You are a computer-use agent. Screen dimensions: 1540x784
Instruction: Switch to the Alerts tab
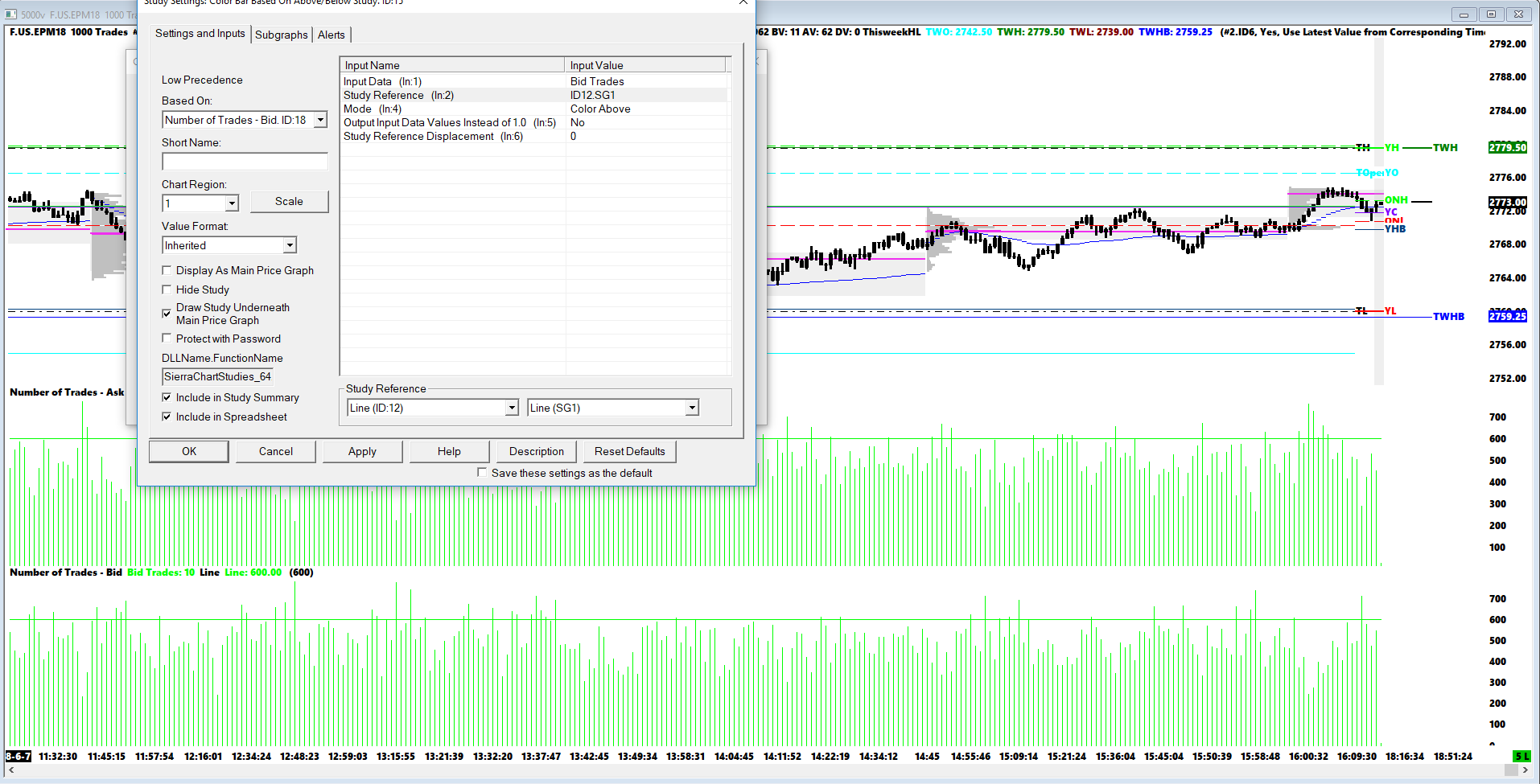tap(331, 35)
